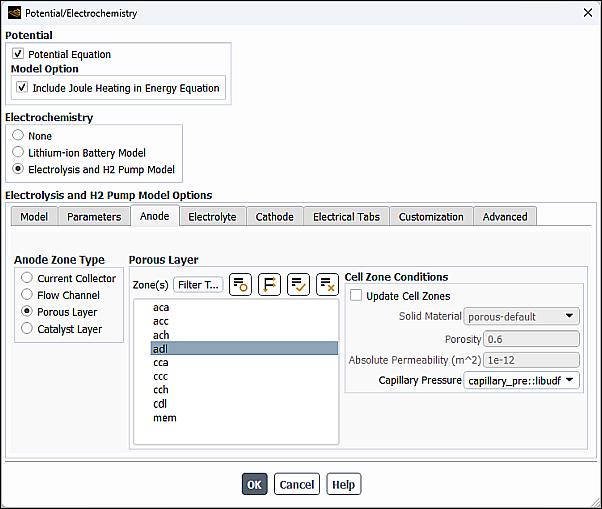The width and height of the screenshot is (602, 509).
Task: Switch to the Advanced tab
Action: tap(505, 217)
